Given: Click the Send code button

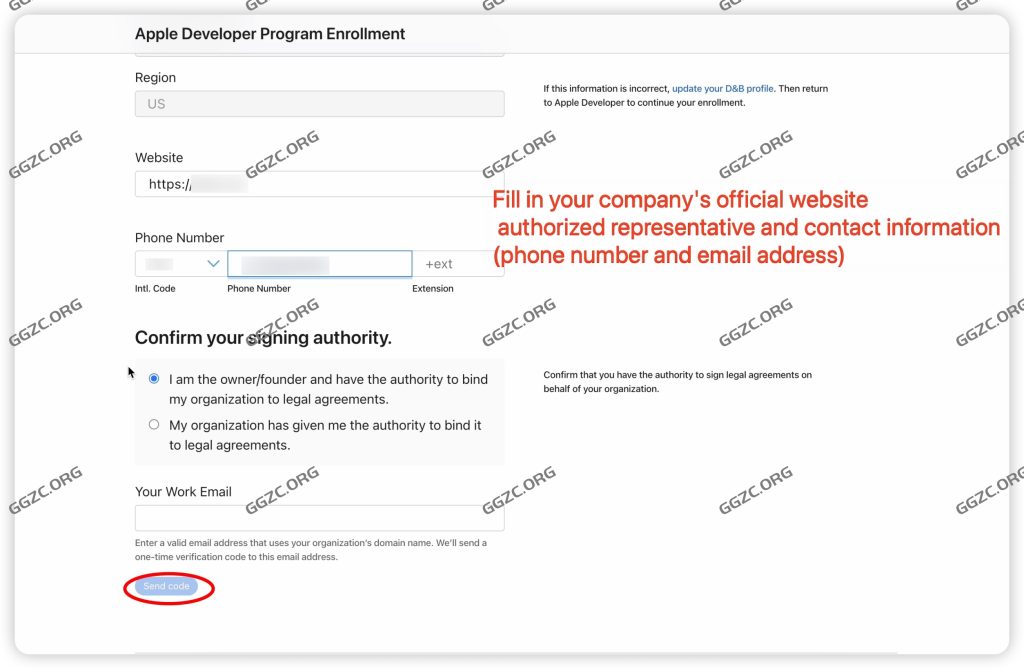Looking at the screenshot, I should click(x=166, y=587).
